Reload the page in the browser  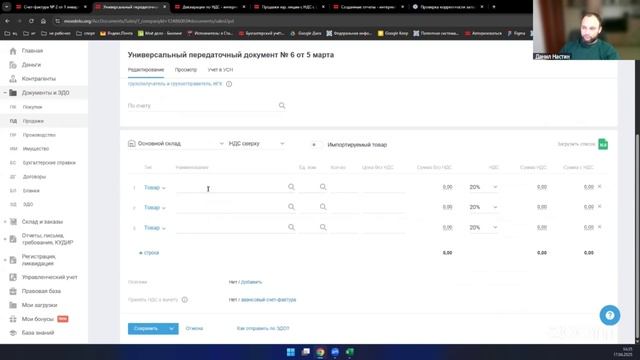tap(31, 21)
